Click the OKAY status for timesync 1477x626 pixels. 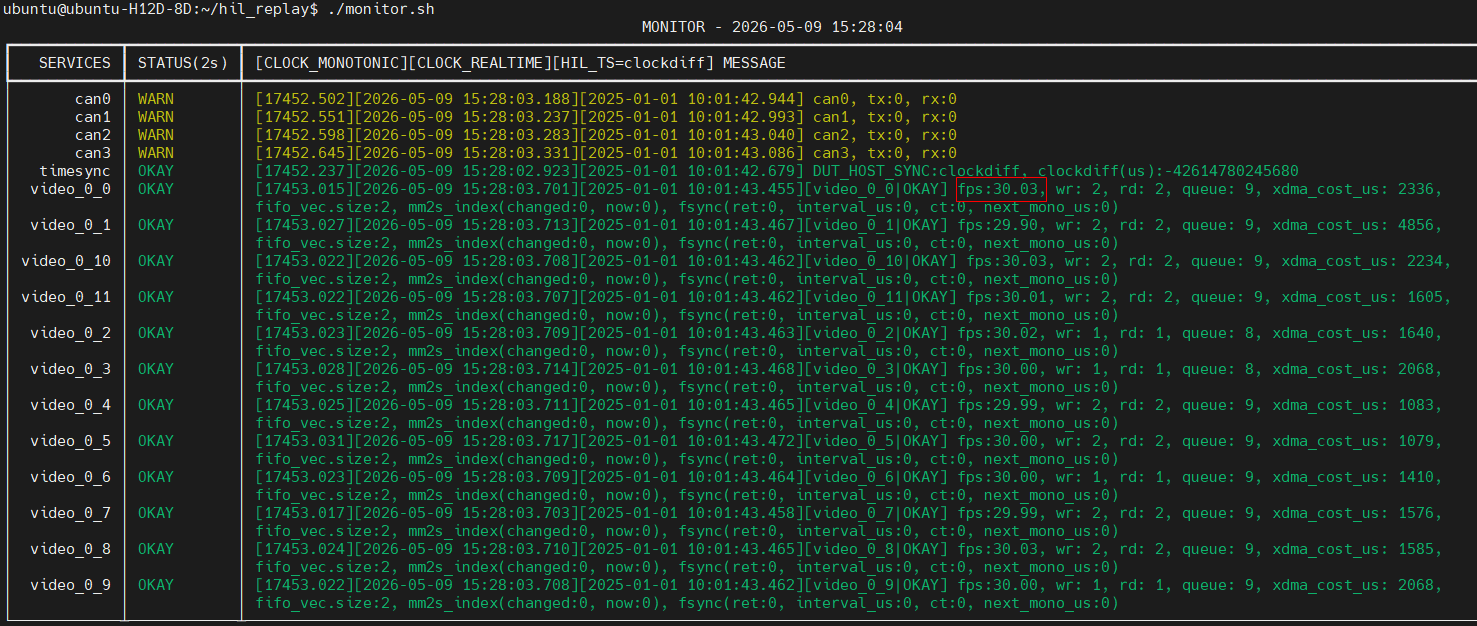coord(156,171)
